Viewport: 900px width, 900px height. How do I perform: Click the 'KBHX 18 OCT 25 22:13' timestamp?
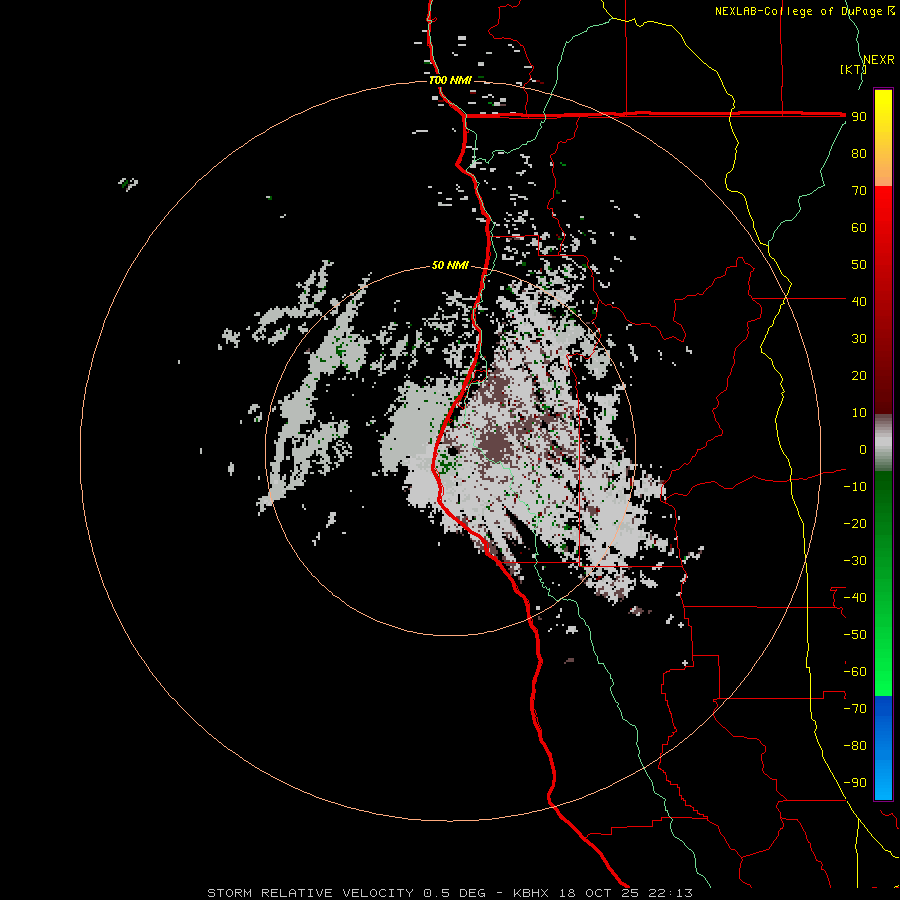pos(603,893)
